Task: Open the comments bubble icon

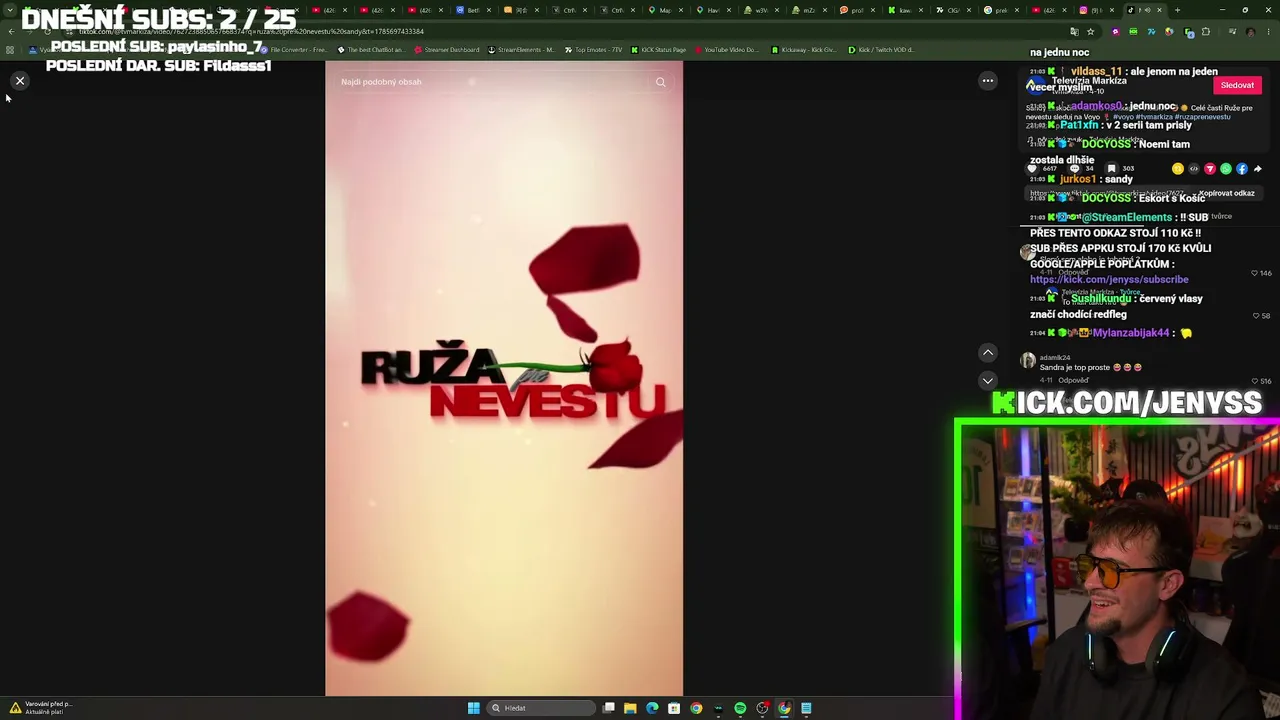Action: pos(1073,169)
